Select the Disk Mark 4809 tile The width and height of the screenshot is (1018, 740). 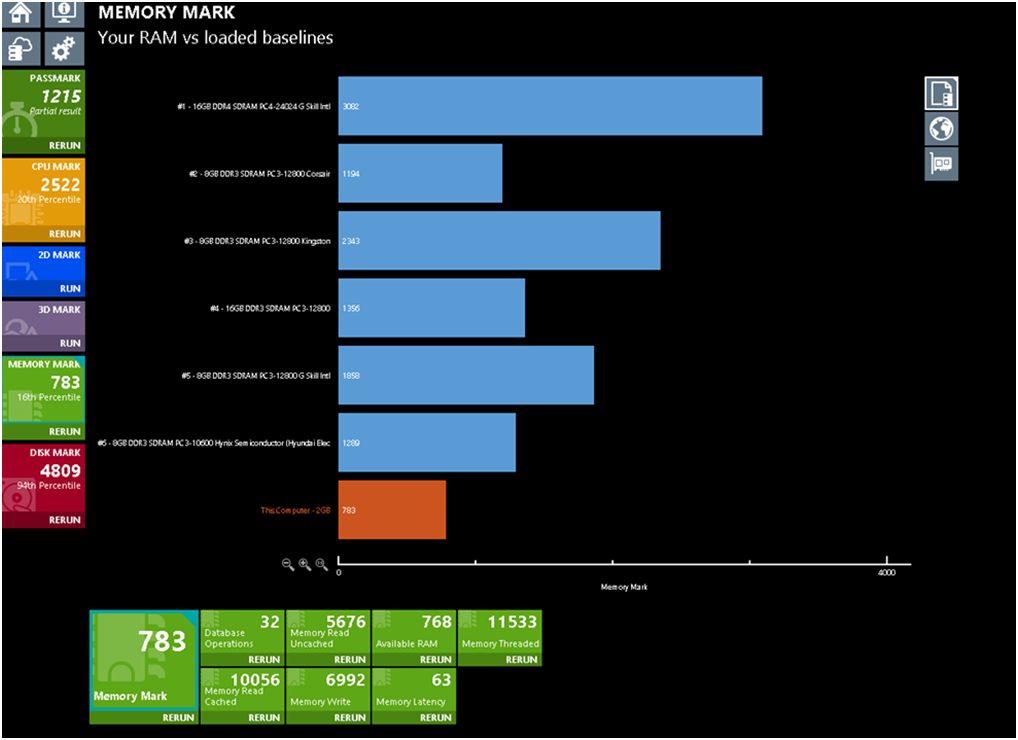(x=43, y=478)
